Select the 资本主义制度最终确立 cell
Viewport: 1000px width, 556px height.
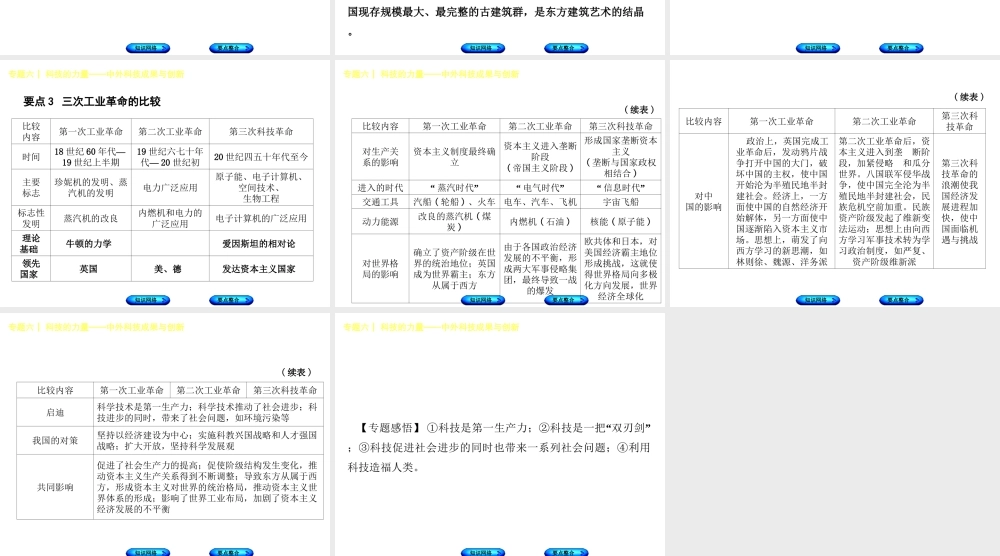pyautogui.click(x=454, y=157)
